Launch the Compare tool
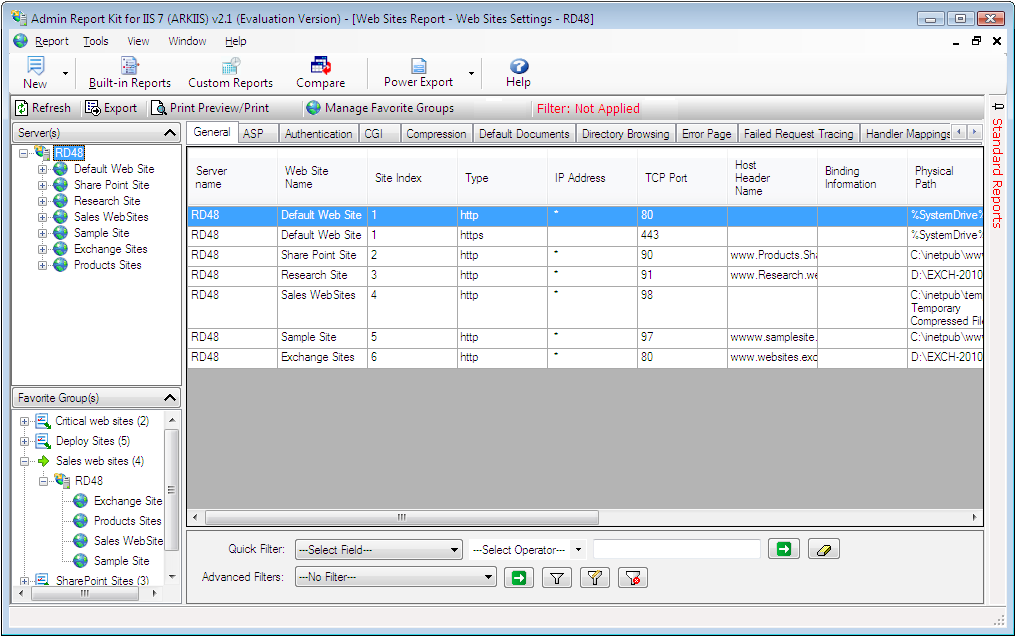Viewport: 1015px width, 636px height. 320,73
